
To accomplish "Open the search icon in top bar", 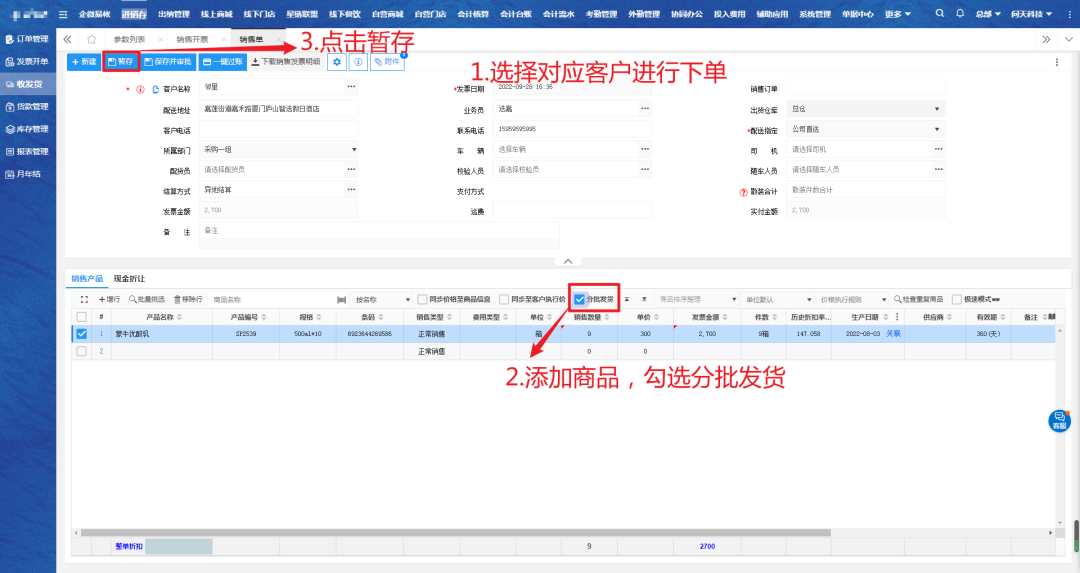I will point(942,14).
